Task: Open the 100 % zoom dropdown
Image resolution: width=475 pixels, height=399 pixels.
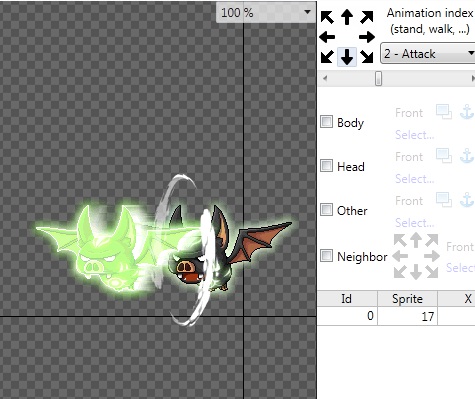Action: [266, 13]
